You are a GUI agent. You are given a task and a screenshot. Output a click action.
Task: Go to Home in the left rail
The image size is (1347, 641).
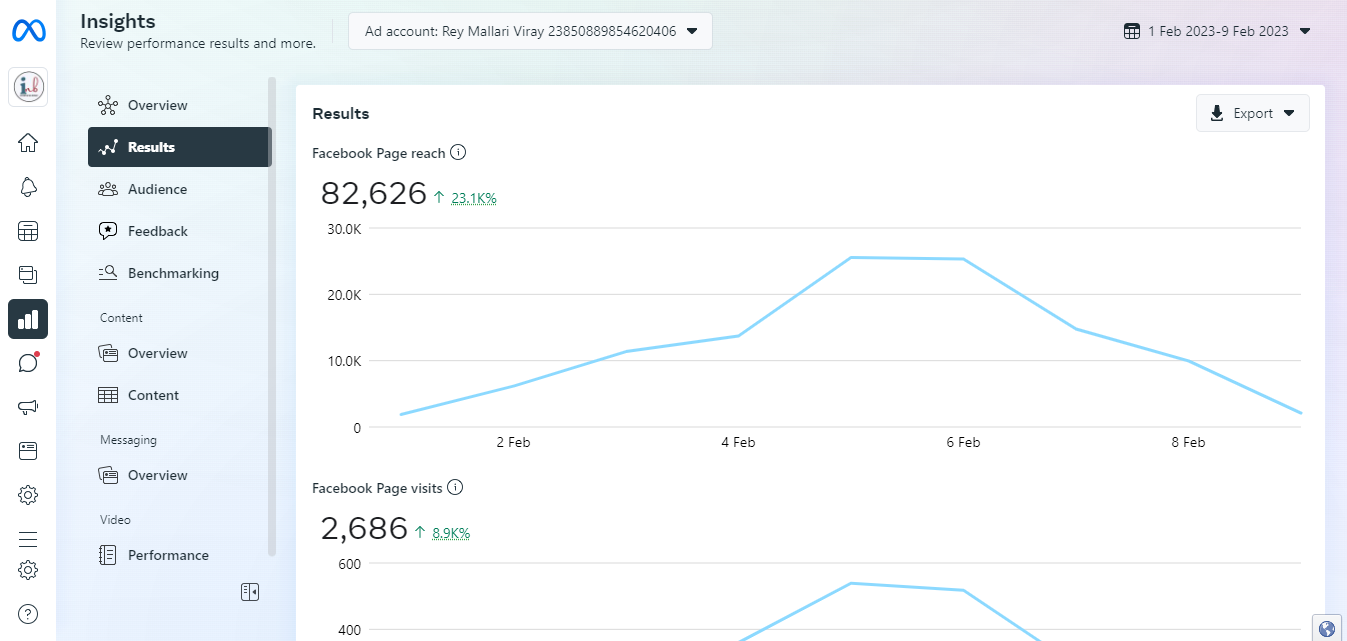click(28, 143)
